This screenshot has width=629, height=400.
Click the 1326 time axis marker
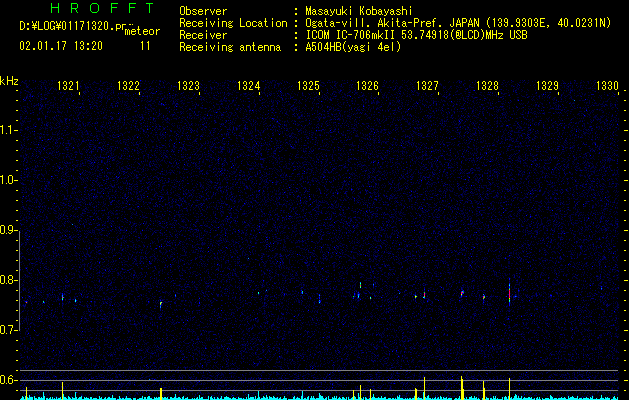tap(367, 86)
